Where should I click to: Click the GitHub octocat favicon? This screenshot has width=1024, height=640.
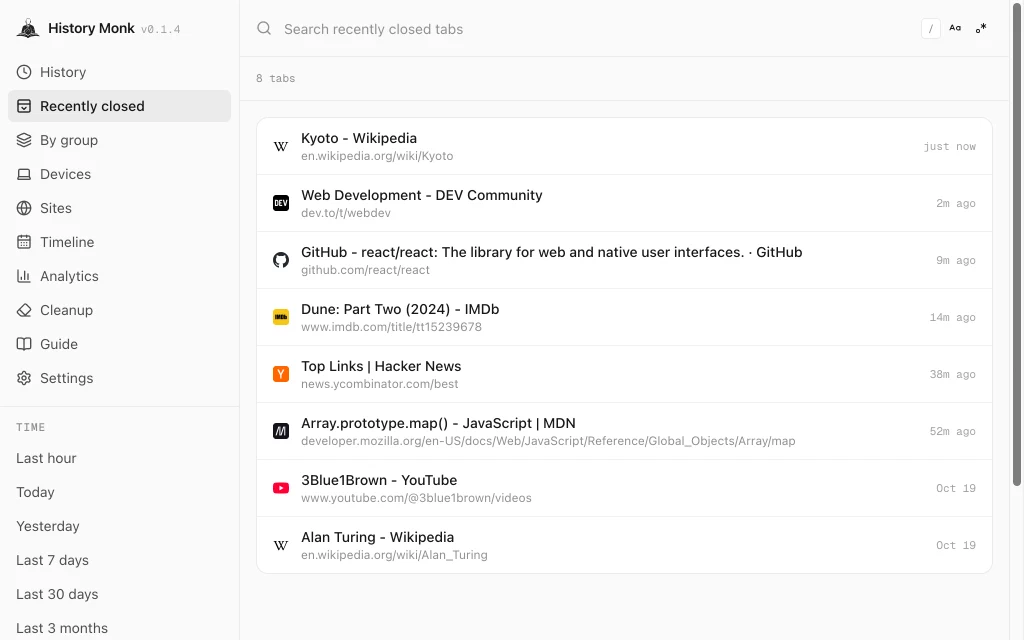[281, 260]
